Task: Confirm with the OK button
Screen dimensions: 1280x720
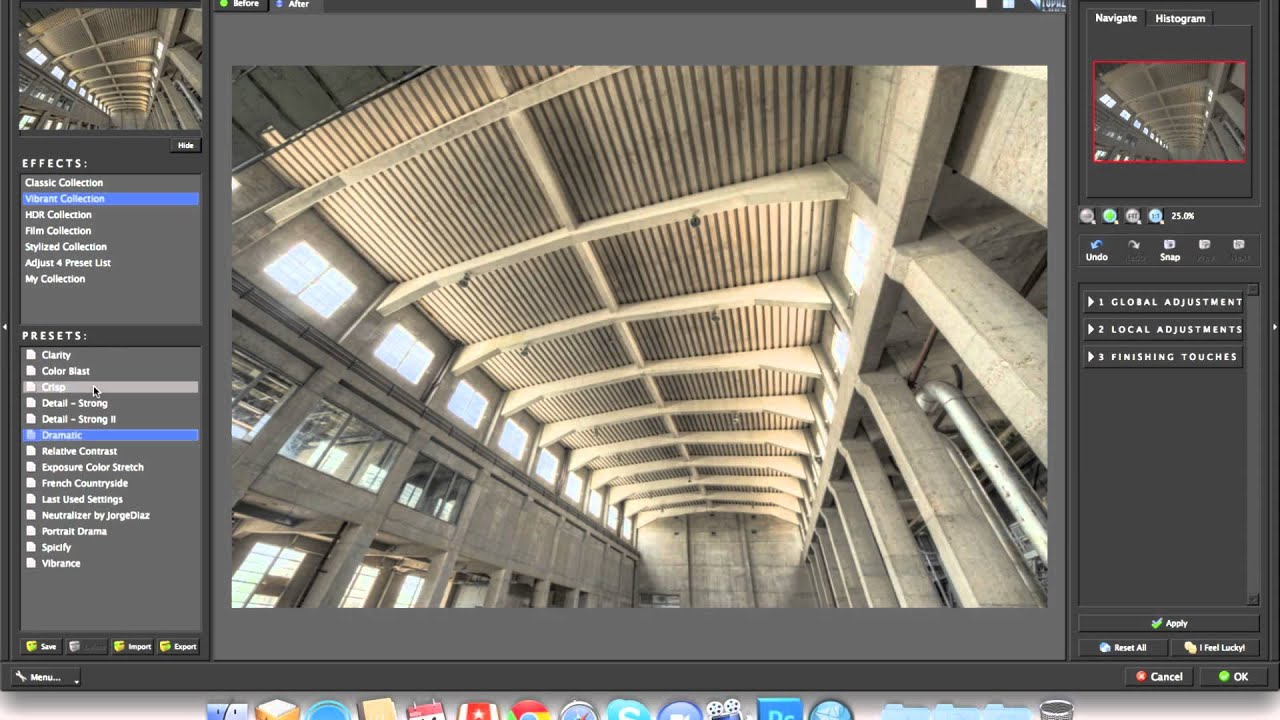Action: coord(1233,677)
